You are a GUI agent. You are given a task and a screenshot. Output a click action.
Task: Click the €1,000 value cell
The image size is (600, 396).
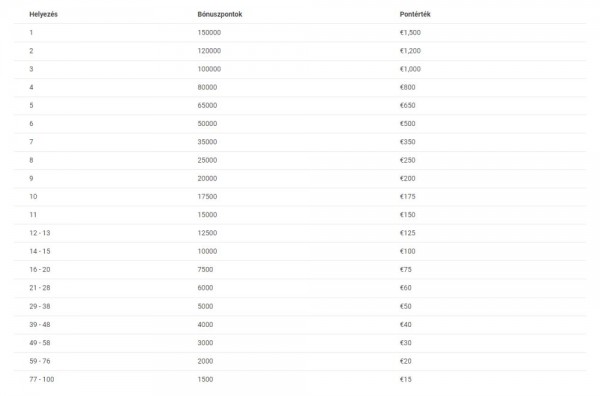pos(410,69)
